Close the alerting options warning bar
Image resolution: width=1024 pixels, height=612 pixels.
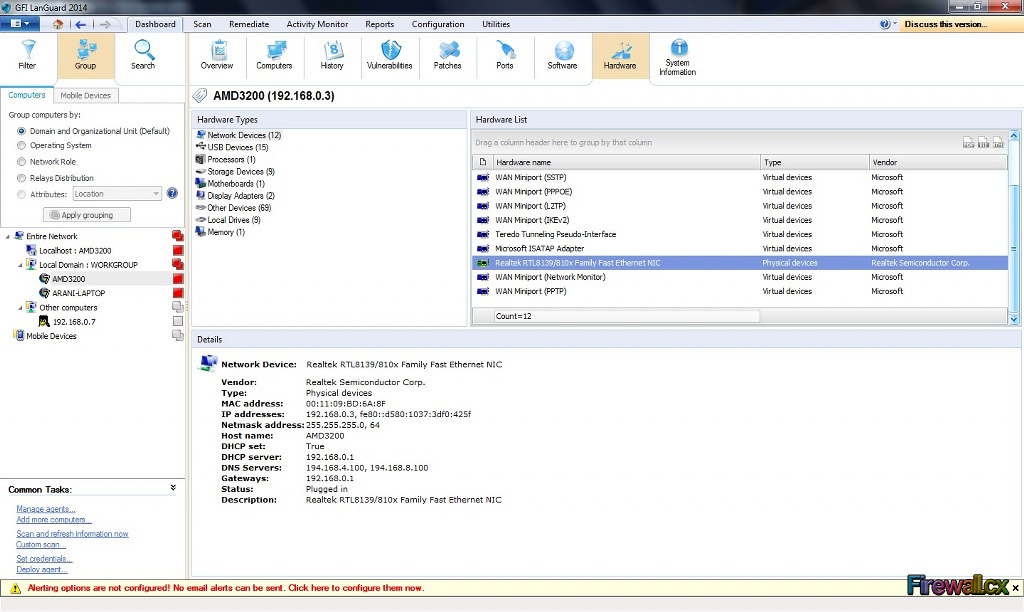tap(1016, 588)
